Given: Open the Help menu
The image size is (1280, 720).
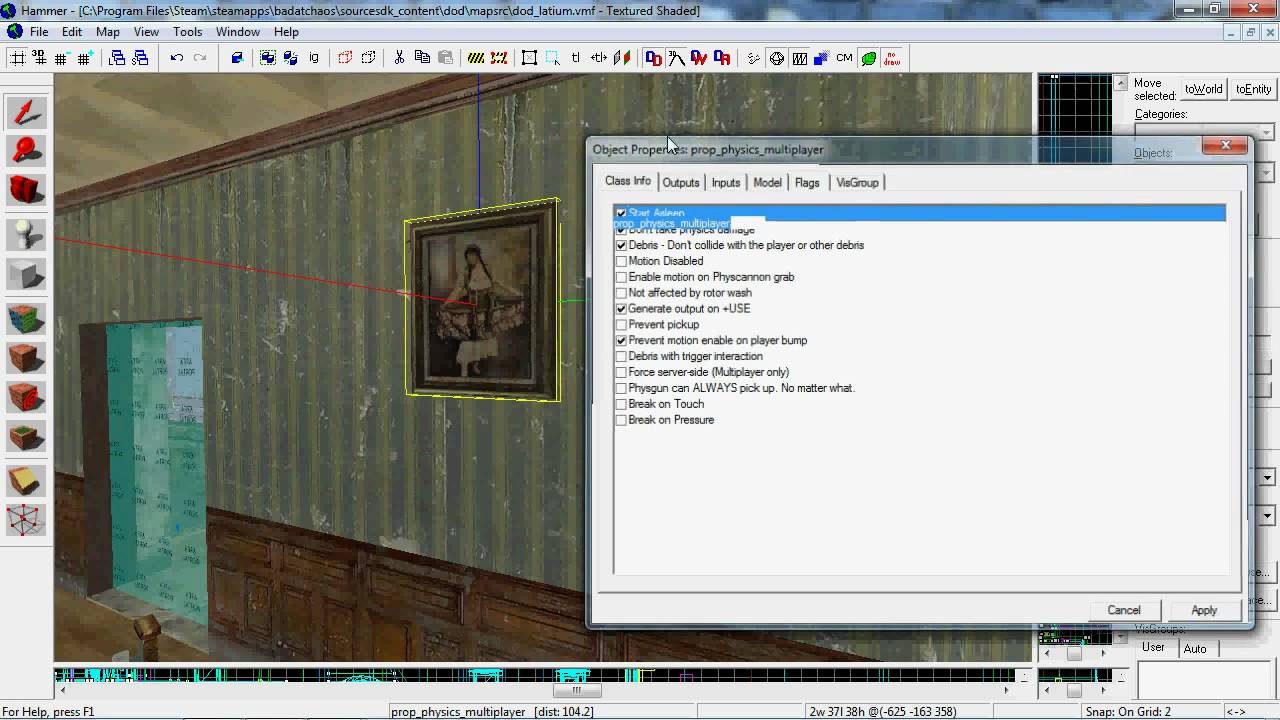Looking at the screenshot, I should tap(286, 32).
